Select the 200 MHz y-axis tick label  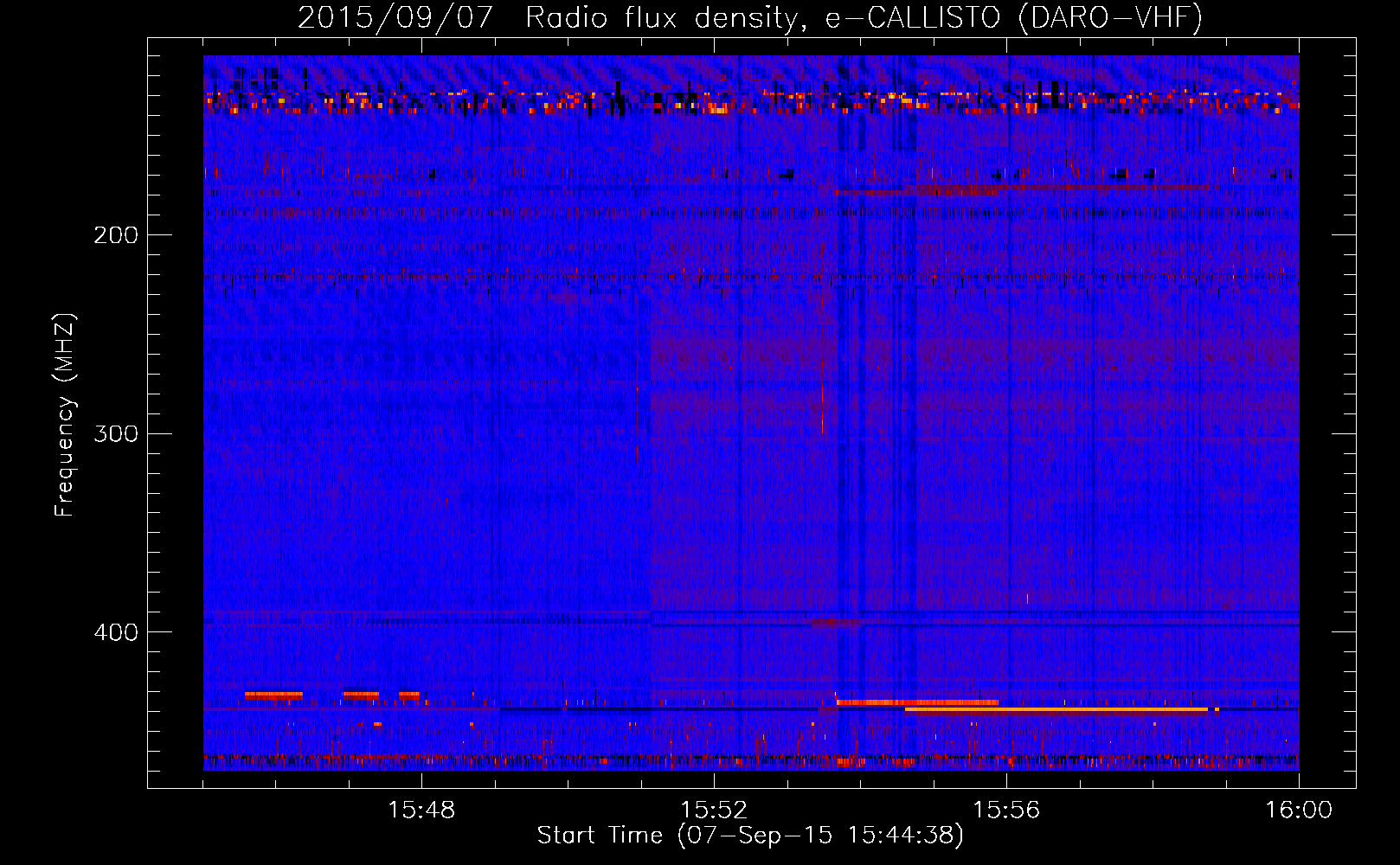coord(115,235)
